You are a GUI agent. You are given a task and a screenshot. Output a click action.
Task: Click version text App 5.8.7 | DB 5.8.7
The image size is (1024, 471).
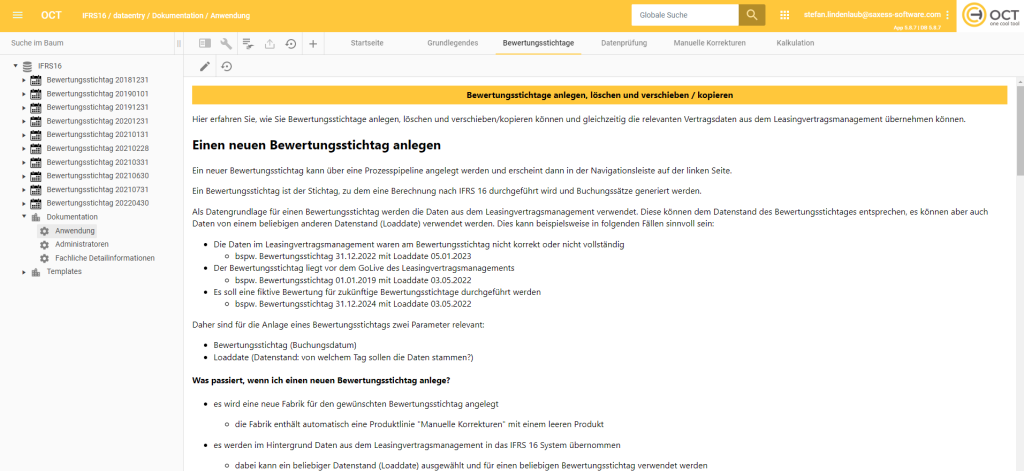[917, 28]
